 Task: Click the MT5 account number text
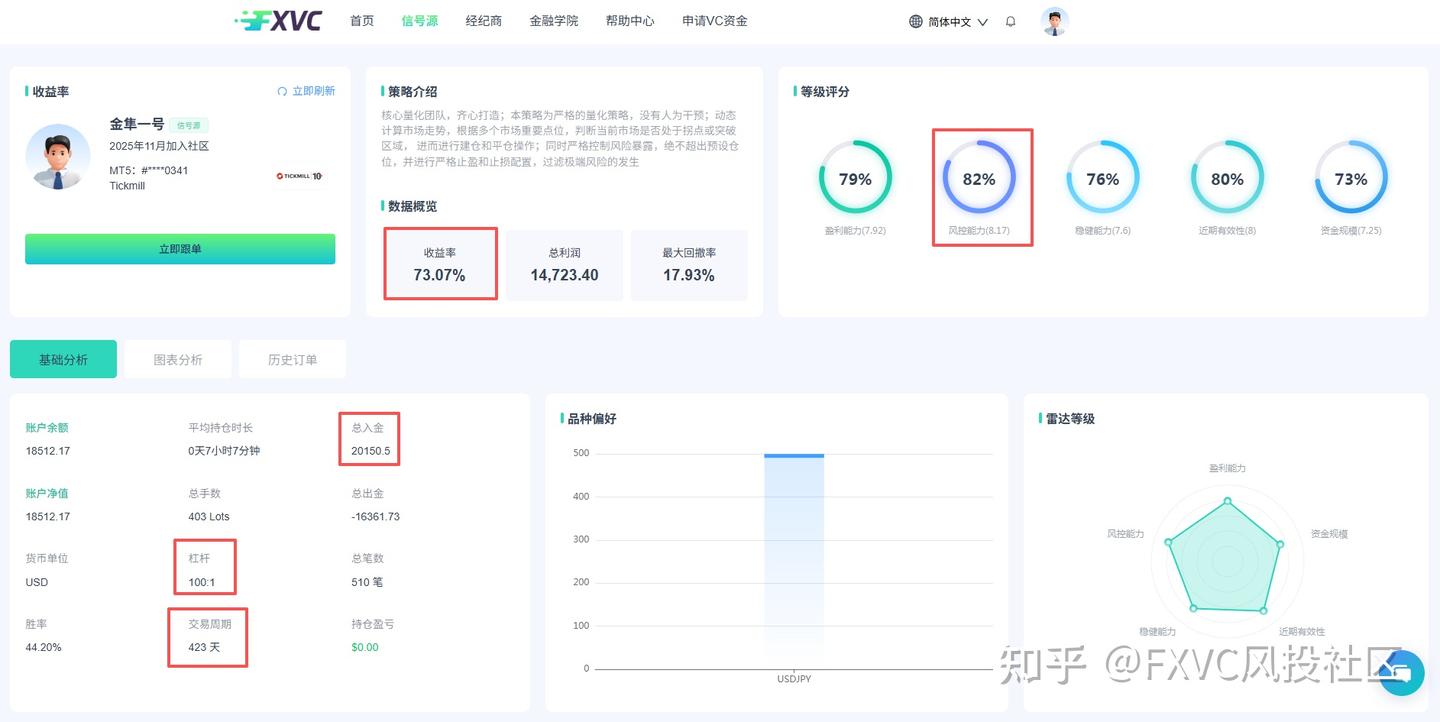pyautogui.click(x=149, y=170)
